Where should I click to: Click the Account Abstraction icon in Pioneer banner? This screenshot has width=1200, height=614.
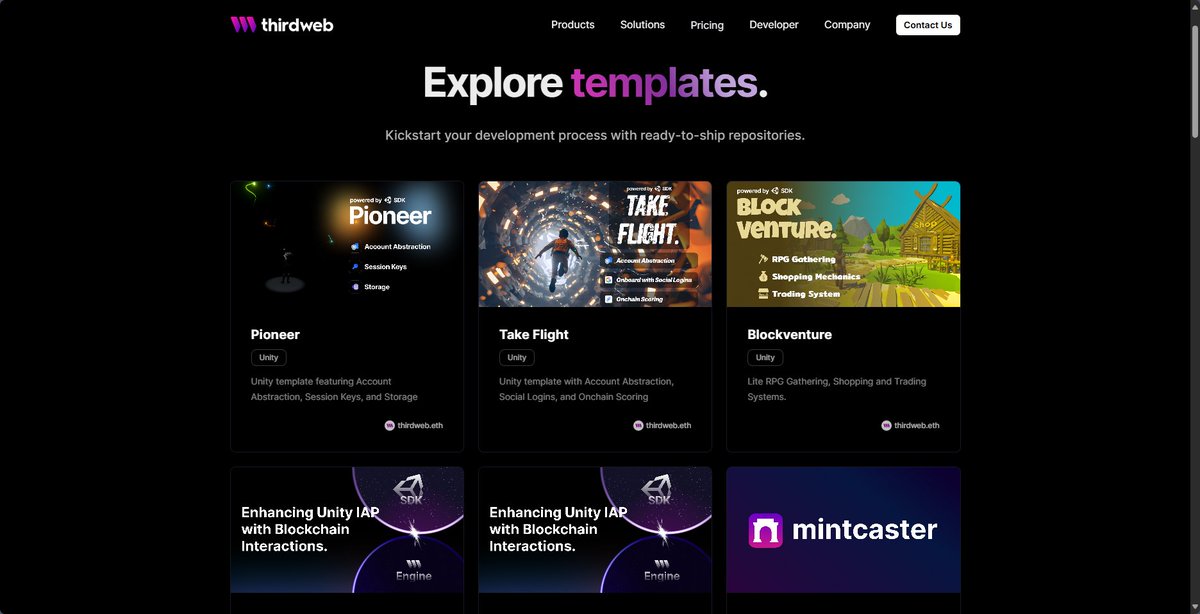click(x=355, y=247)
